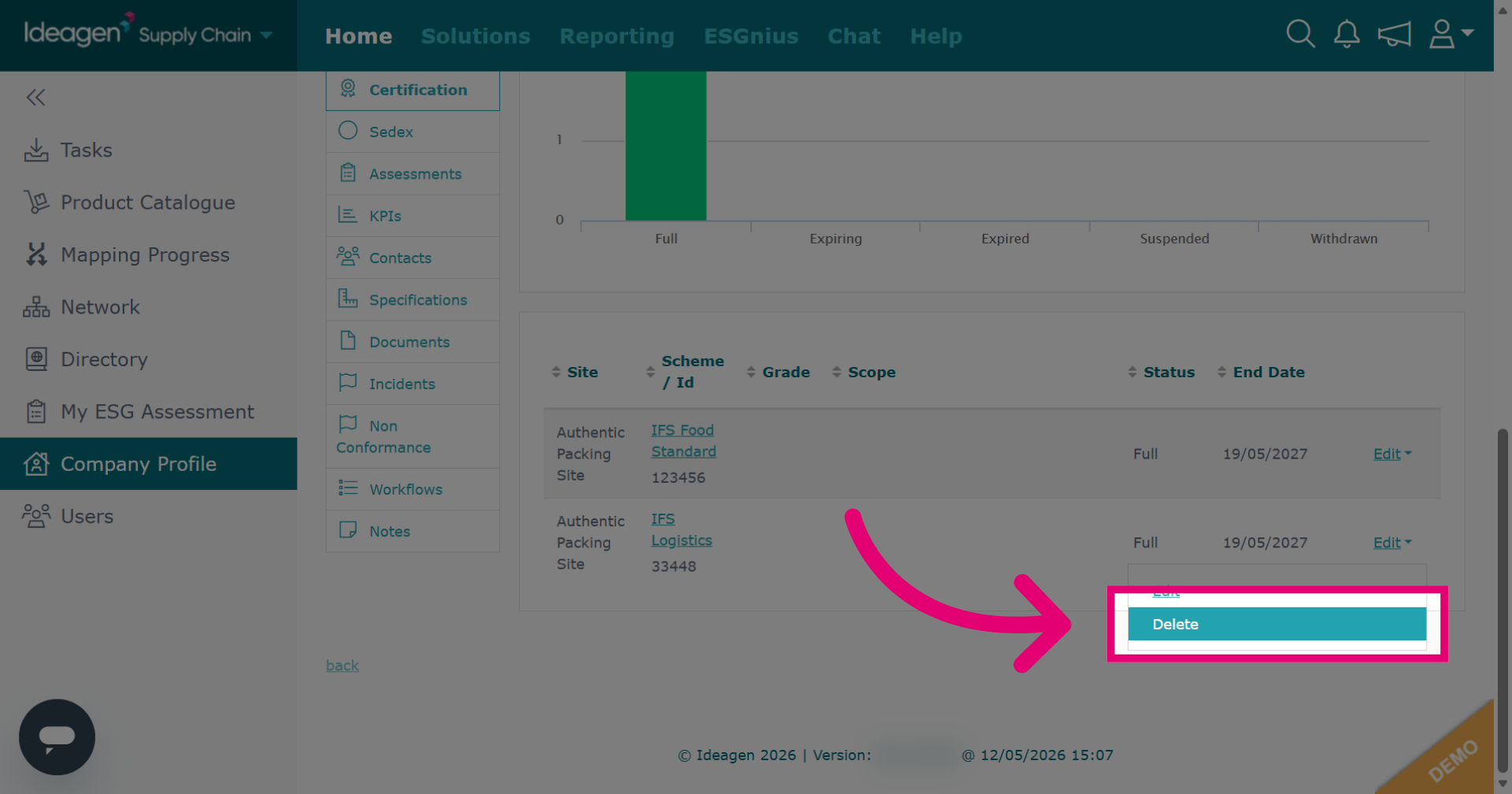This screenshot has height=794, width=1512.
Task: Click the Sedex circle icon
Action: 348,131
